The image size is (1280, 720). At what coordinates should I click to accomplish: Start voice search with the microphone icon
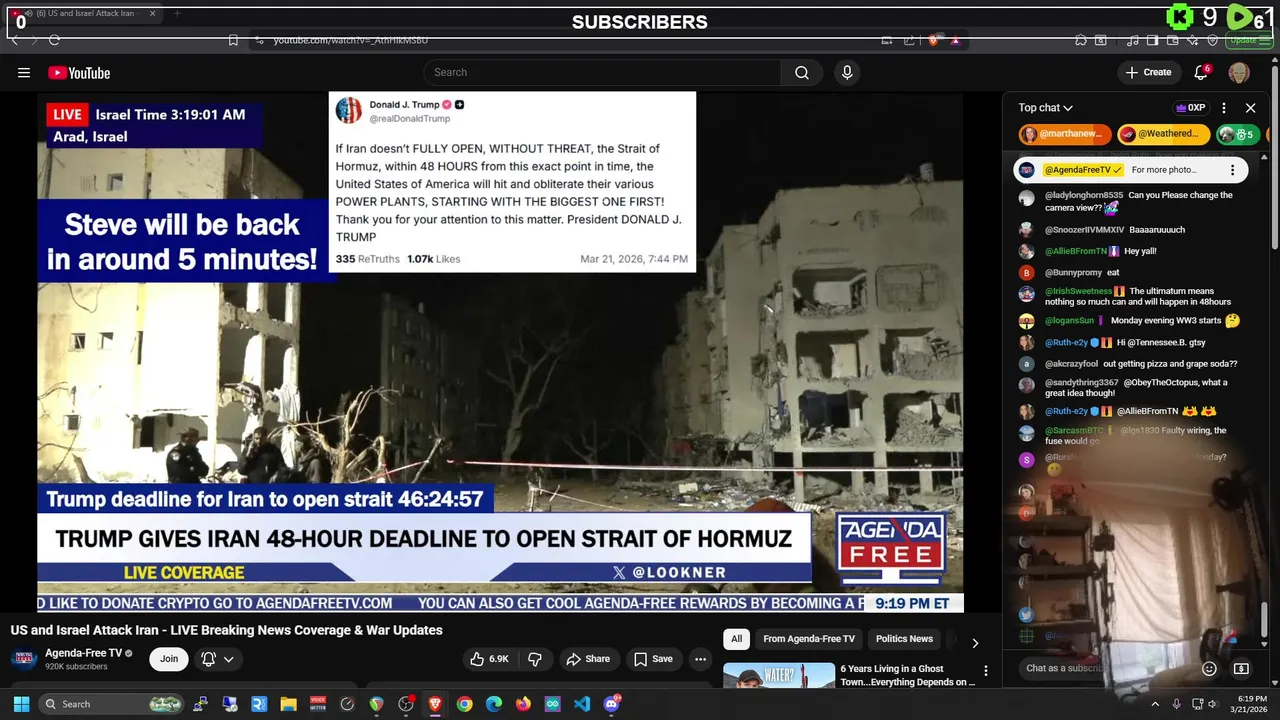(x=847, y=72)
